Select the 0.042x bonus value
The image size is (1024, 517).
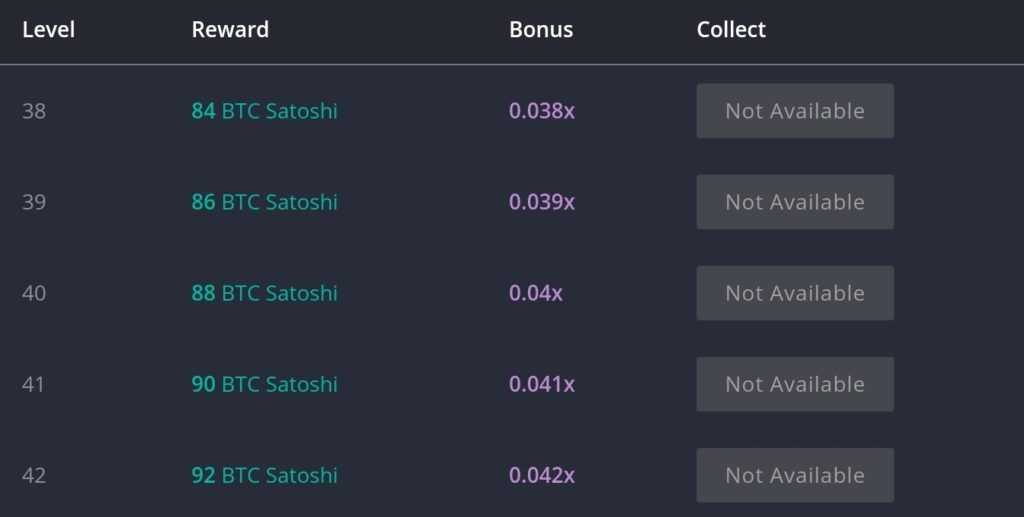[542, 475]
